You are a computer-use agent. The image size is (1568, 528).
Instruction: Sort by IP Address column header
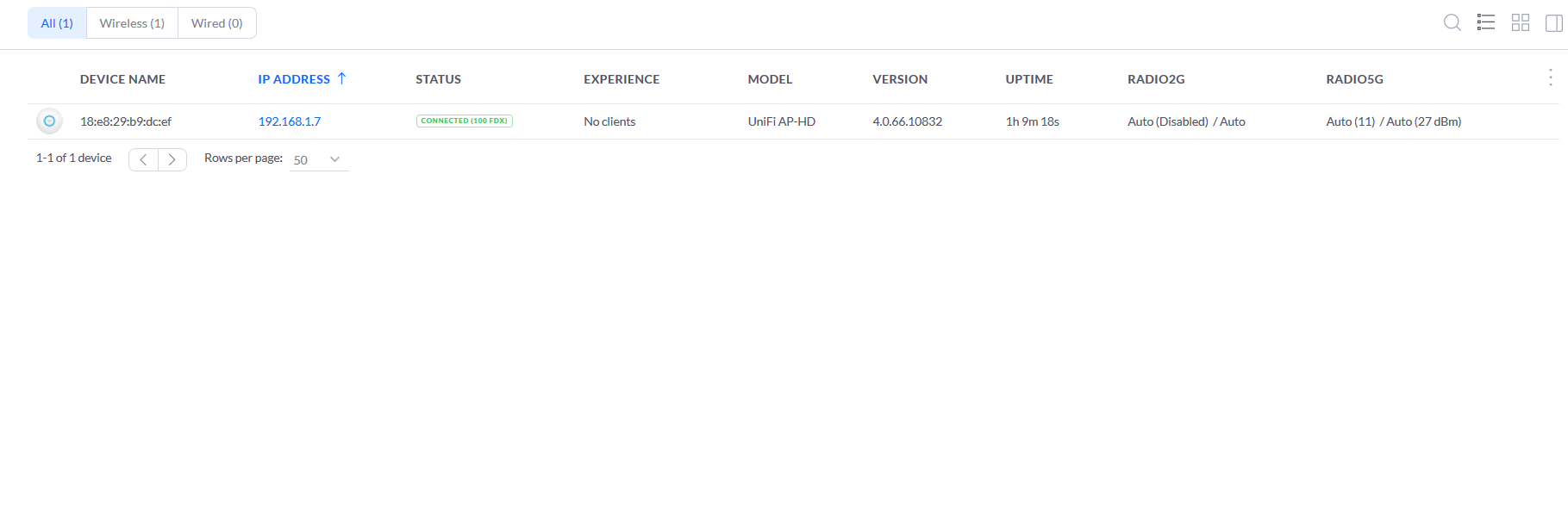[x=294, y=79]
